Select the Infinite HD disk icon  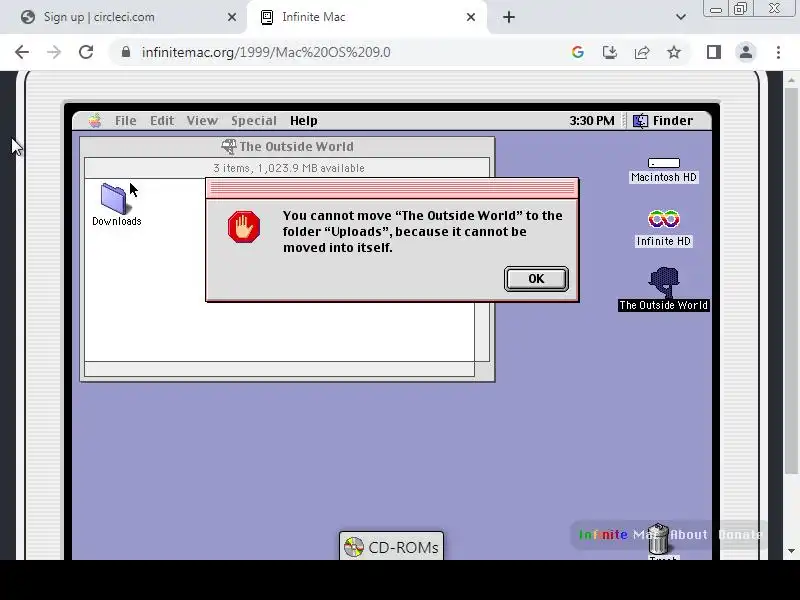tap(663, 229)
